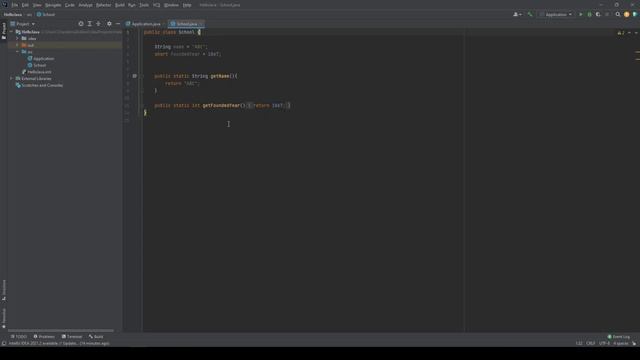This screenshot has height=360, width=640.
Task: Open the File menu
Action: coord(15,5)
